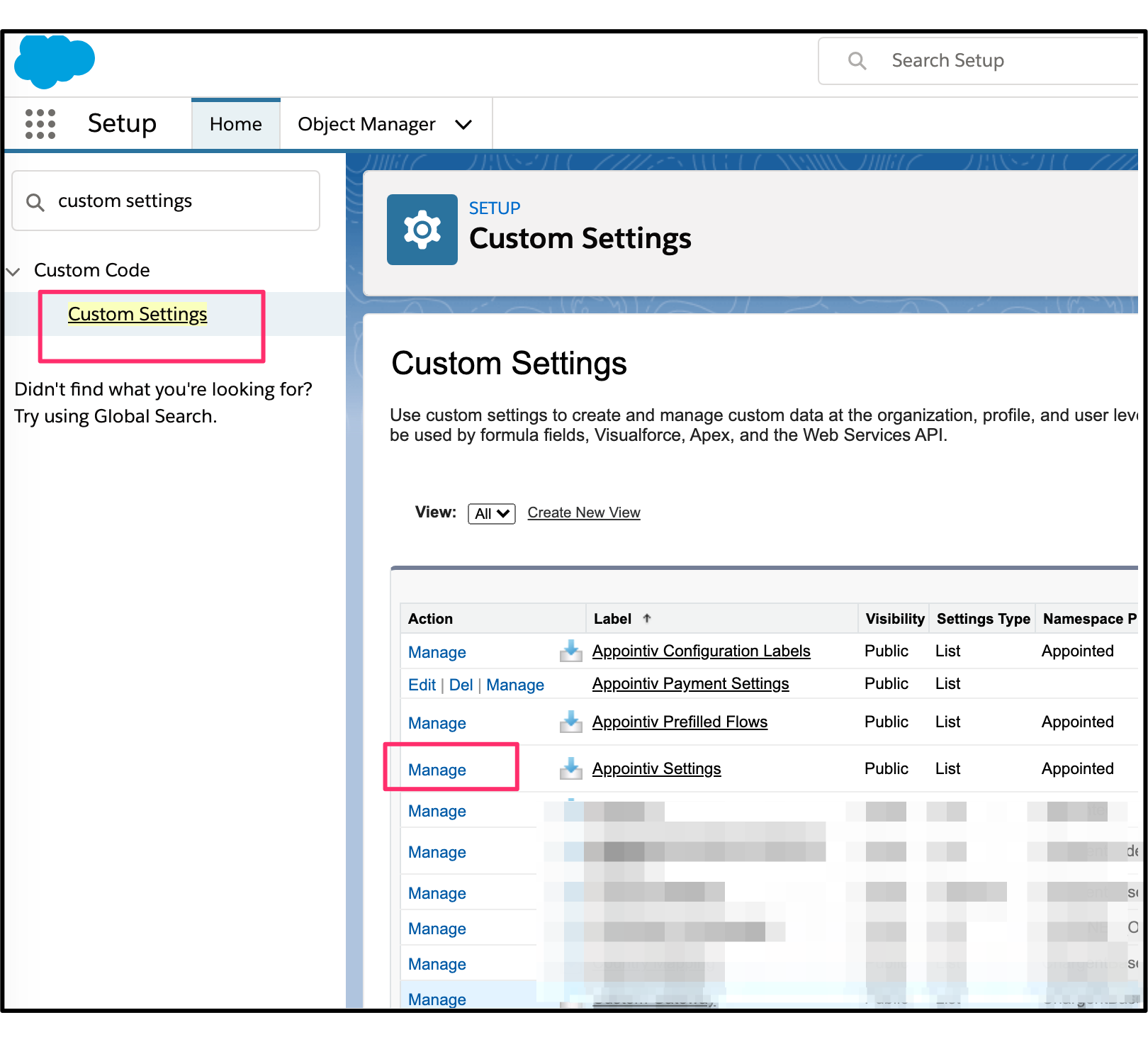Click installed-package icon beside Appointiv Configuration Labels
Viewport: 1148px width, 1042px height.
570,651
